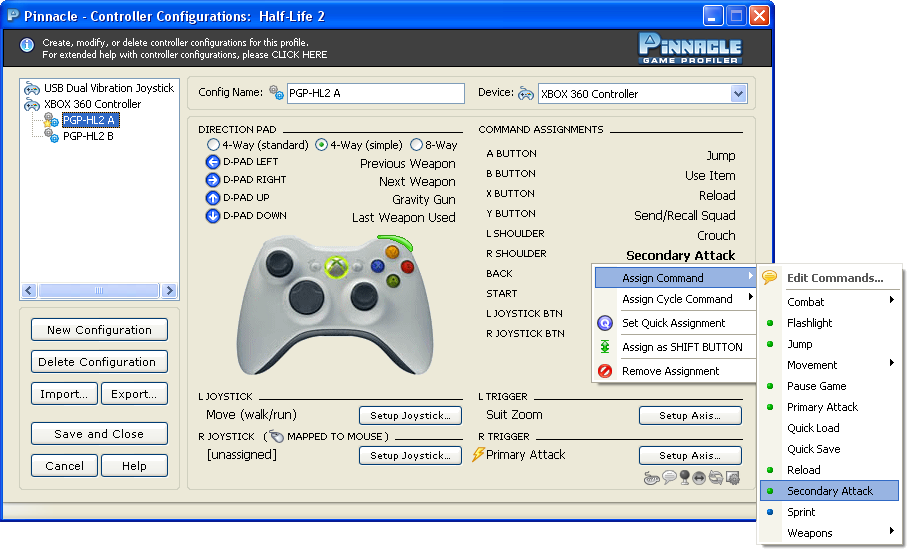
Task: Click the Save and Close button
Action: tap(99, 434)
